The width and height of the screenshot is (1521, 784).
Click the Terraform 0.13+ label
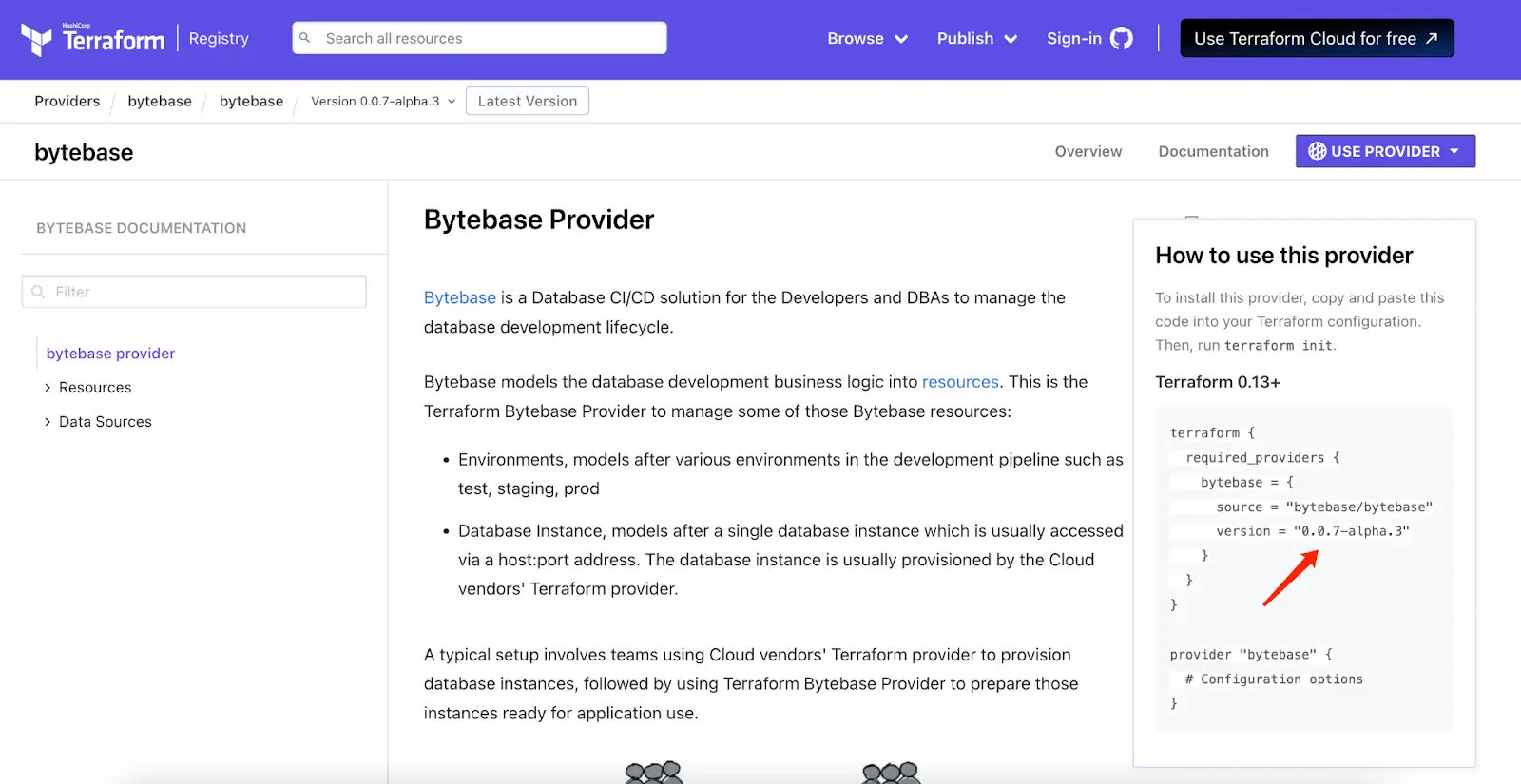pos(1218,382)
